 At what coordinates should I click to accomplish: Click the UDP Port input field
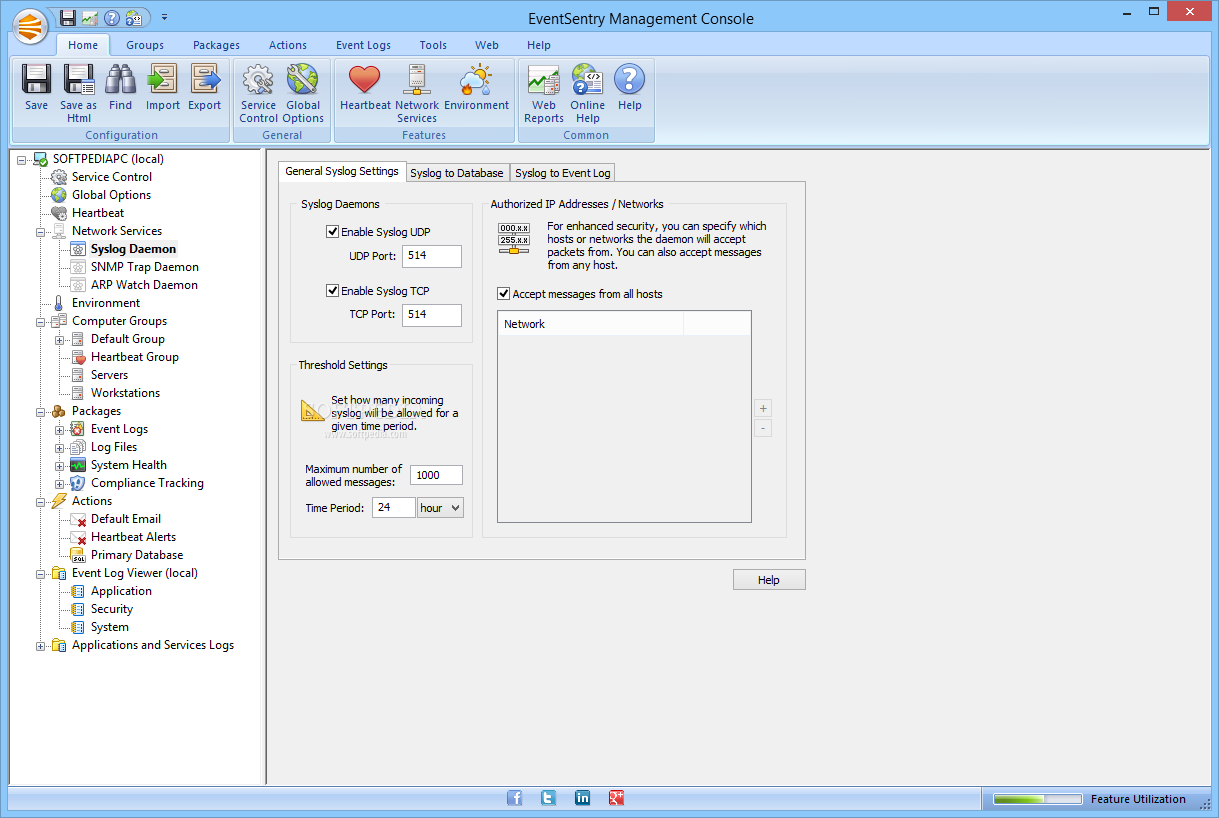pos(432,256)
